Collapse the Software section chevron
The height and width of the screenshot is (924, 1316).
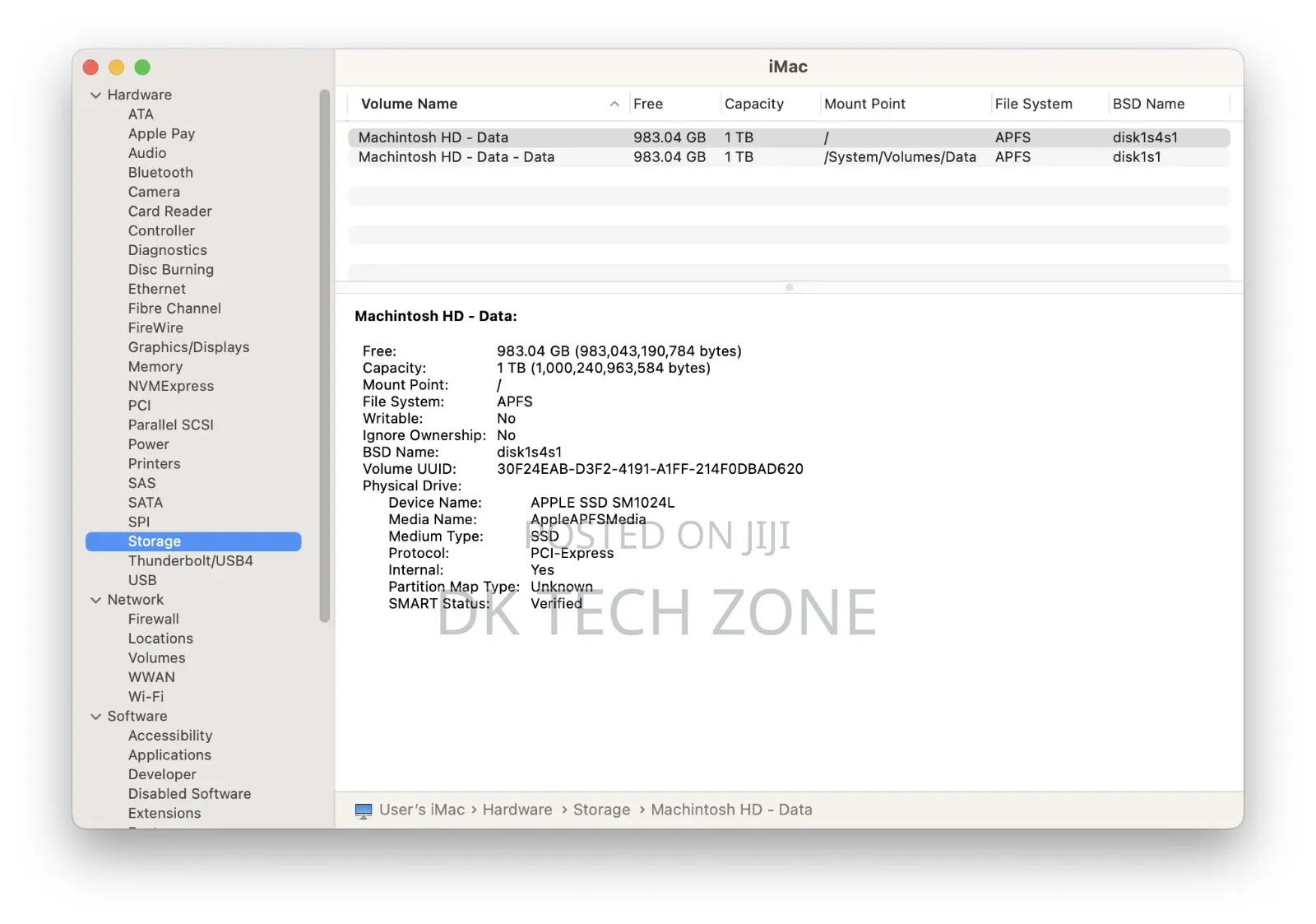pos(95,717)
